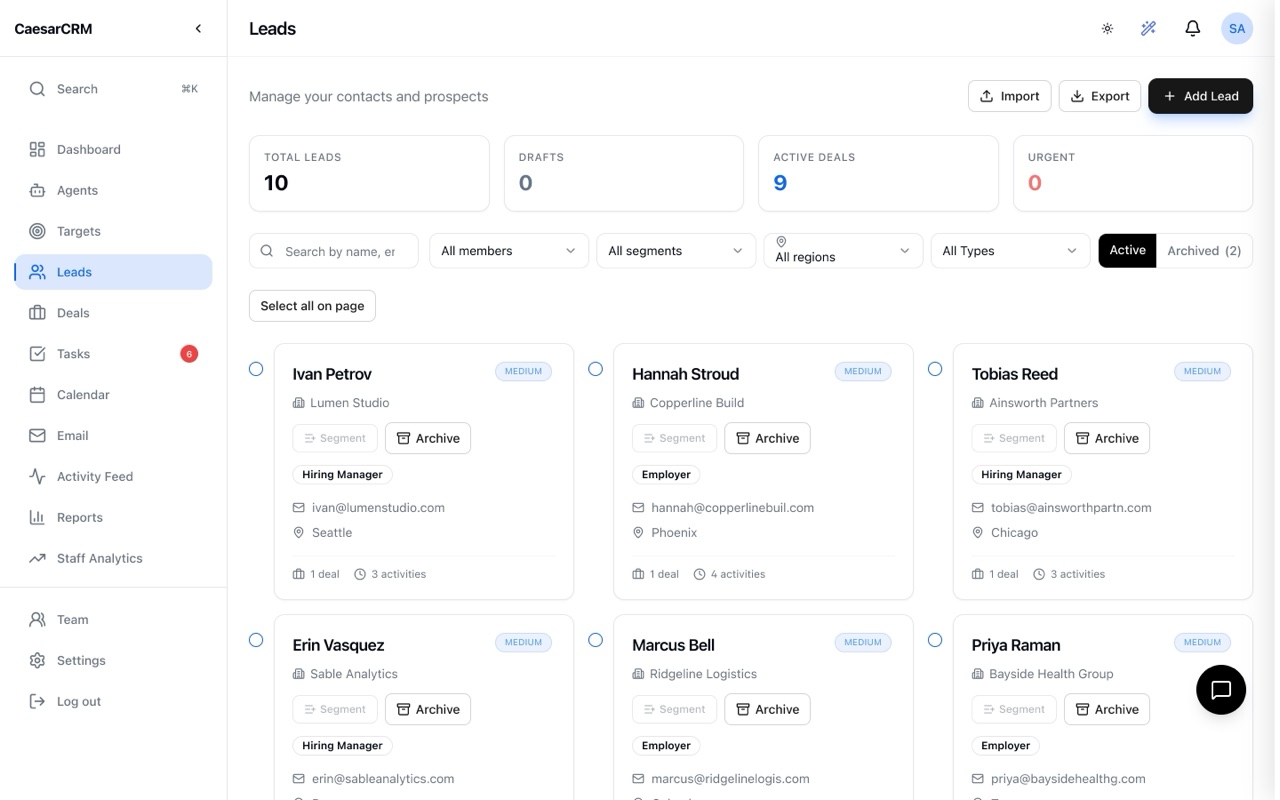
Task: Open the All Types dropdown
Action: tap(1010, 251)
